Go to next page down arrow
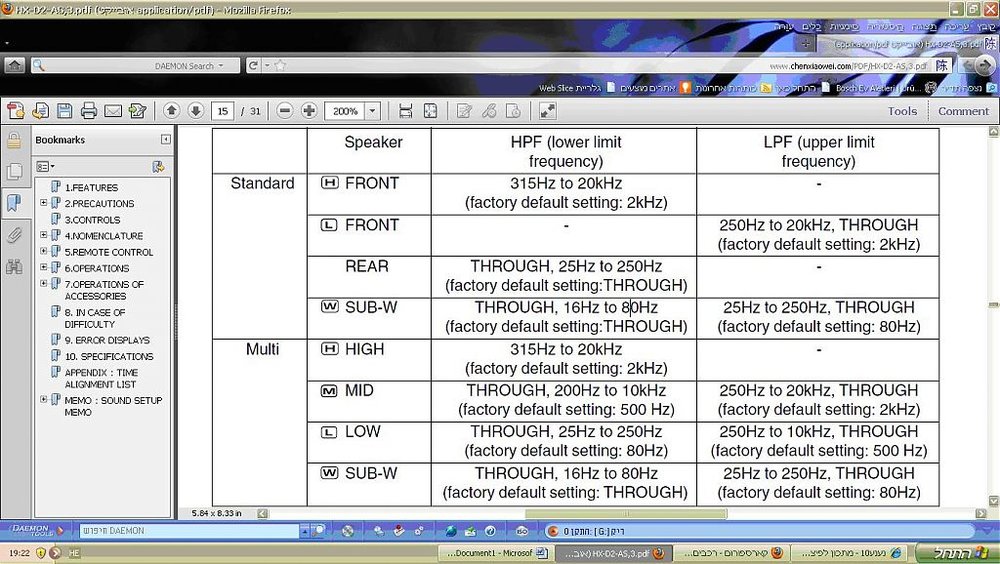 pyautogui.click(x=196, y=111)
